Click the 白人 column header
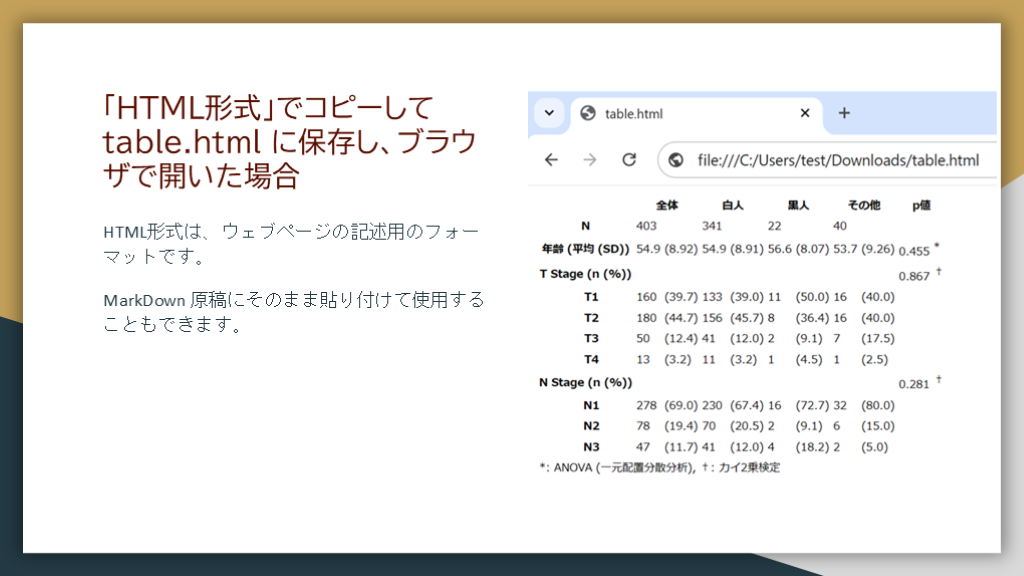The width and height of the screenshot is (1024, 576). coord(732,205)
